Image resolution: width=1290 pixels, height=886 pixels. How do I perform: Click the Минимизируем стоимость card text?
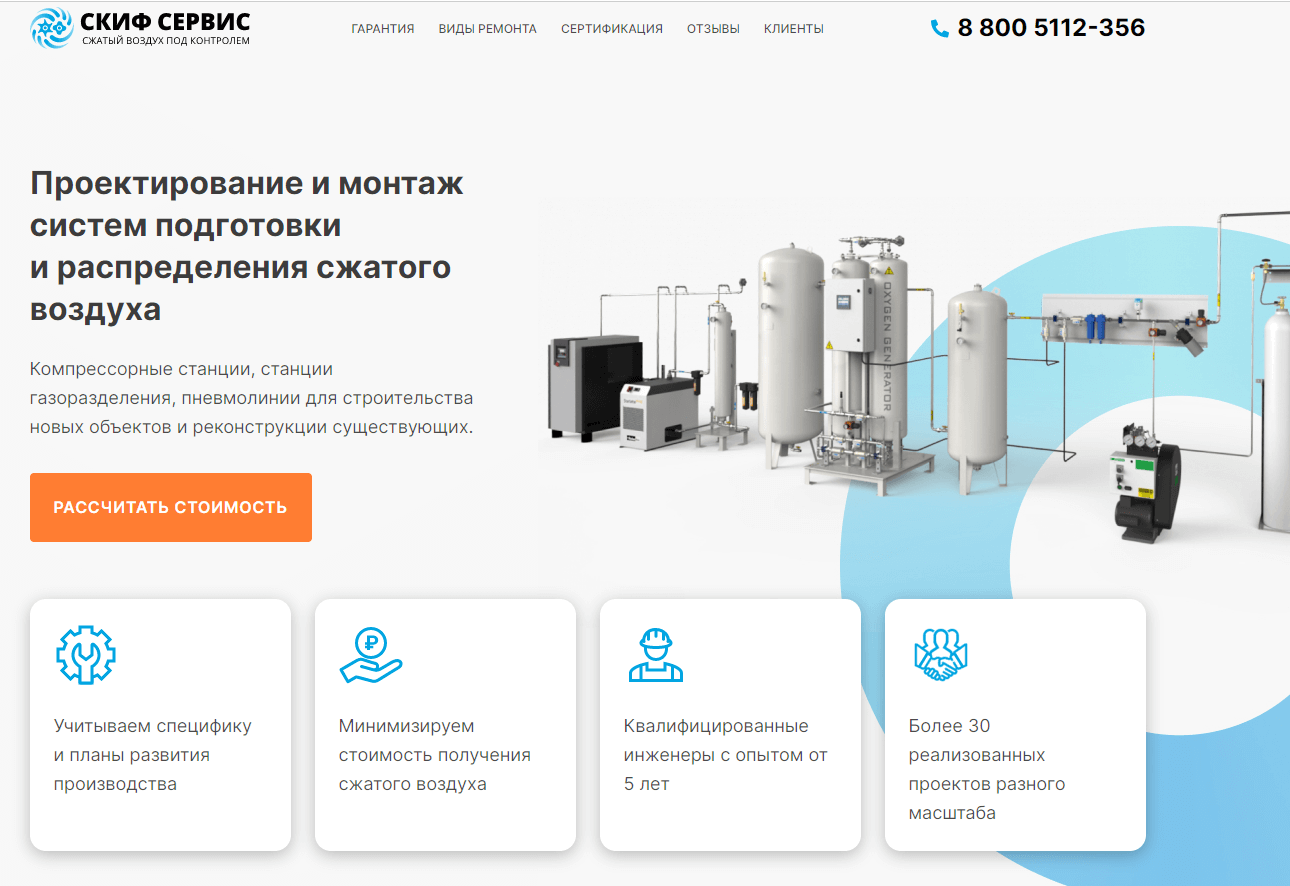pyautogui.click(x=434, y=755)
